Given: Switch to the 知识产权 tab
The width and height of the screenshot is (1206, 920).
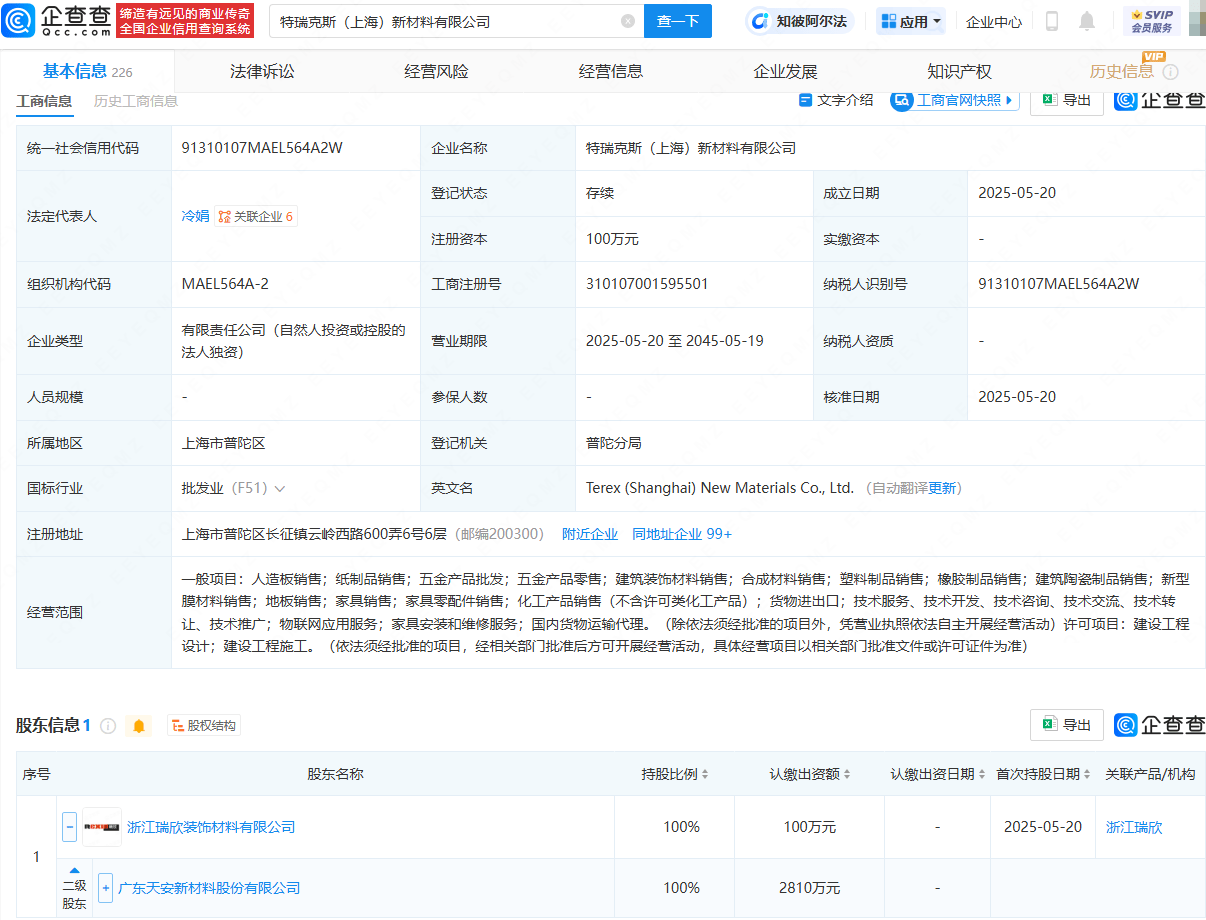Looking at the screenshot, I should pyautogui.click(x=959, y=71).
